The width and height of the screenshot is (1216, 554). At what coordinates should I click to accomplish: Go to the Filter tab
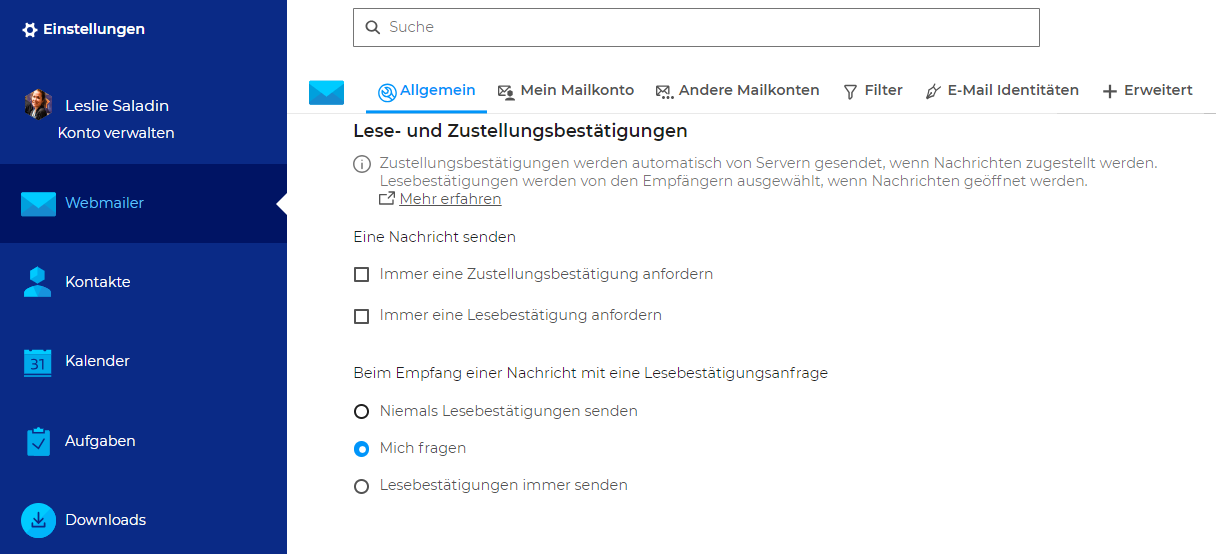coord(873,91)
